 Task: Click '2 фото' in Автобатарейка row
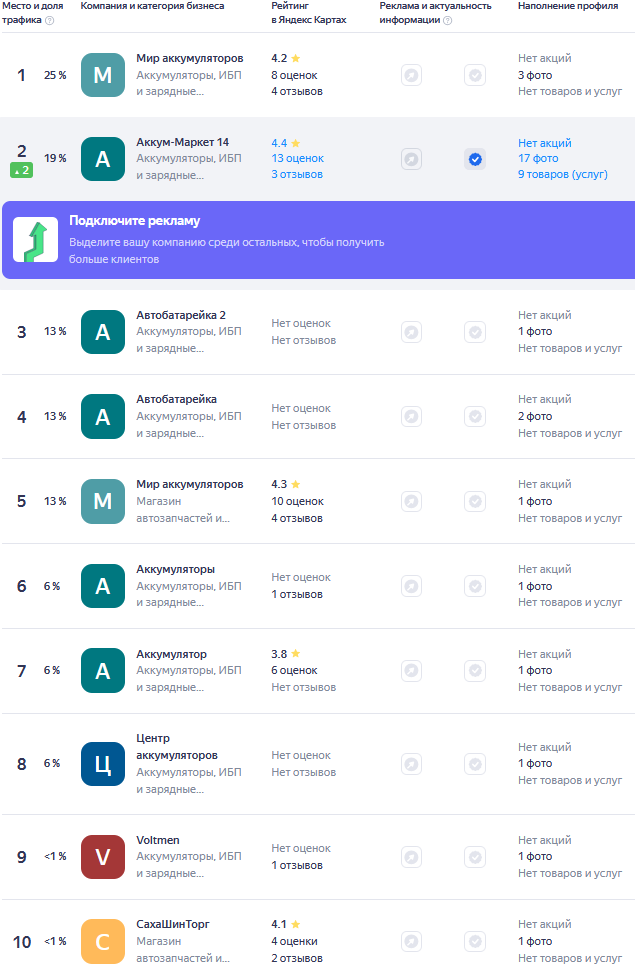[x=535, y=416]
